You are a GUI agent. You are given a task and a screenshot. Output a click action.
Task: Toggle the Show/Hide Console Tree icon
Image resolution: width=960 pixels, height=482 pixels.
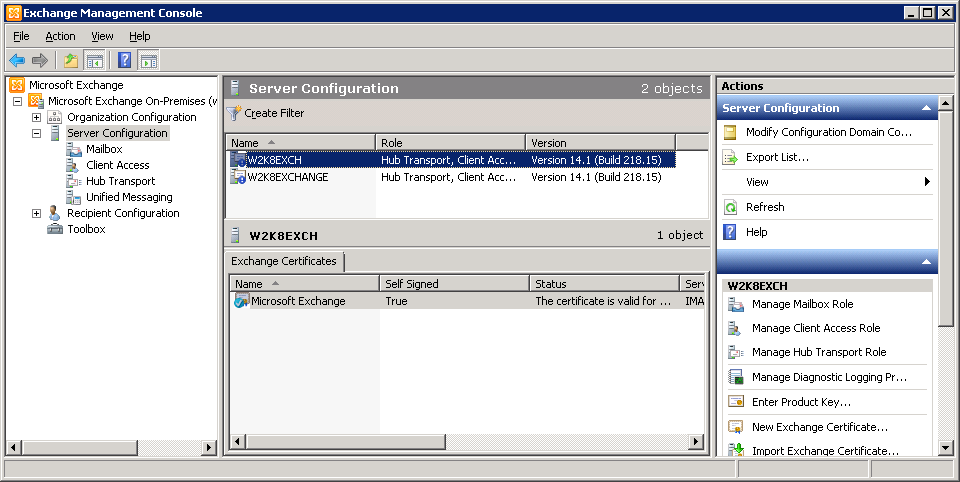[94, 60]
